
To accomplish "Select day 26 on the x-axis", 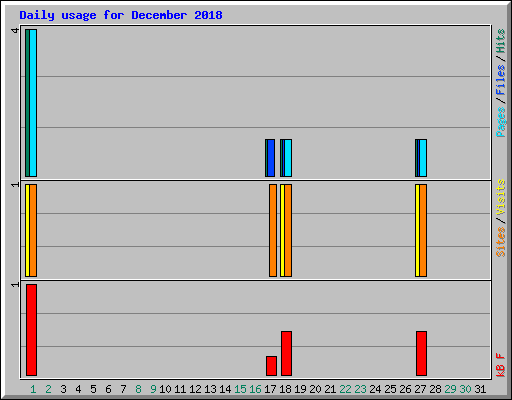I will click(405, 389).
